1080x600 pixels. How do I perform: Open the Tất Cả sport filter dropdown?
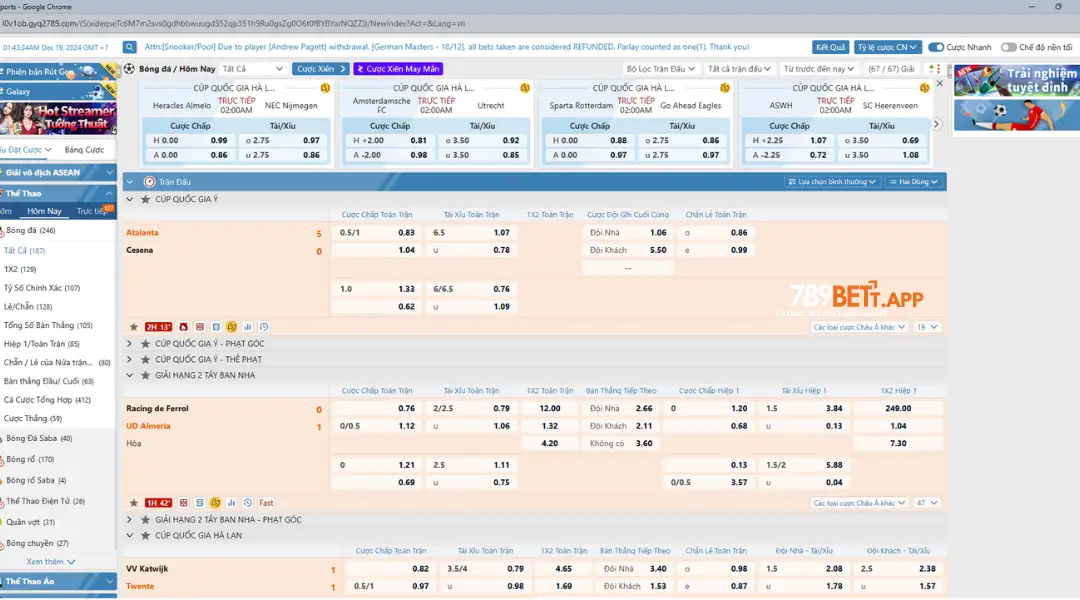point(252,69)
